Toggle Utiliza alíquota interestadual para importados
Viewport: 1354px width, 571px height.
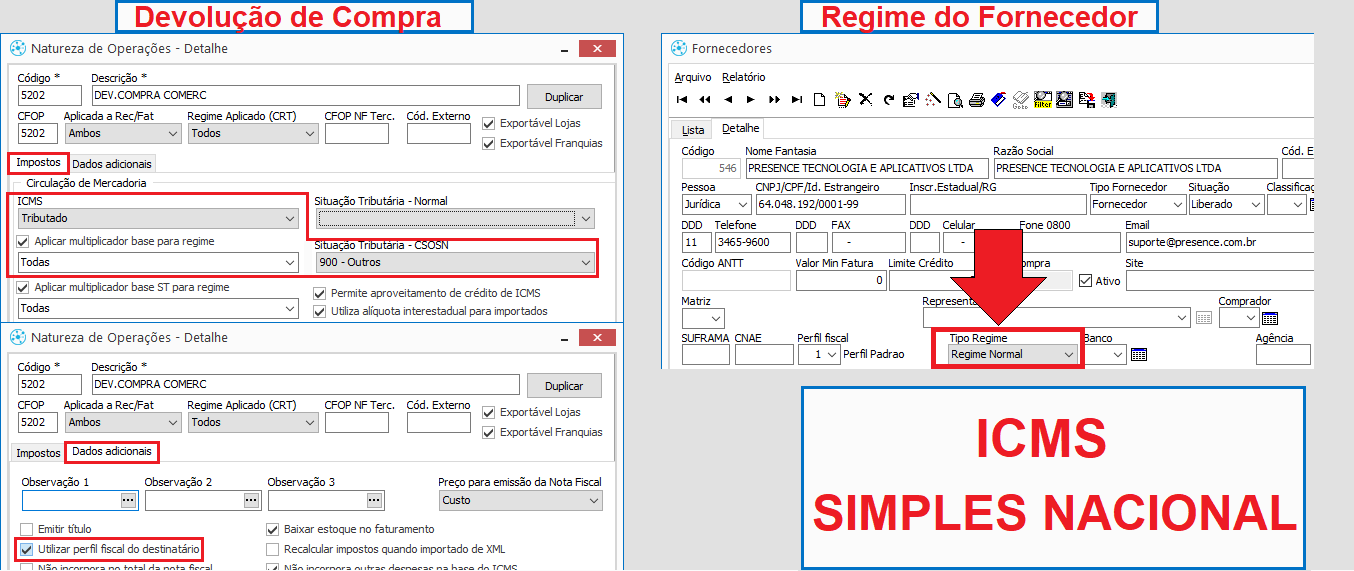click(320, 311)
